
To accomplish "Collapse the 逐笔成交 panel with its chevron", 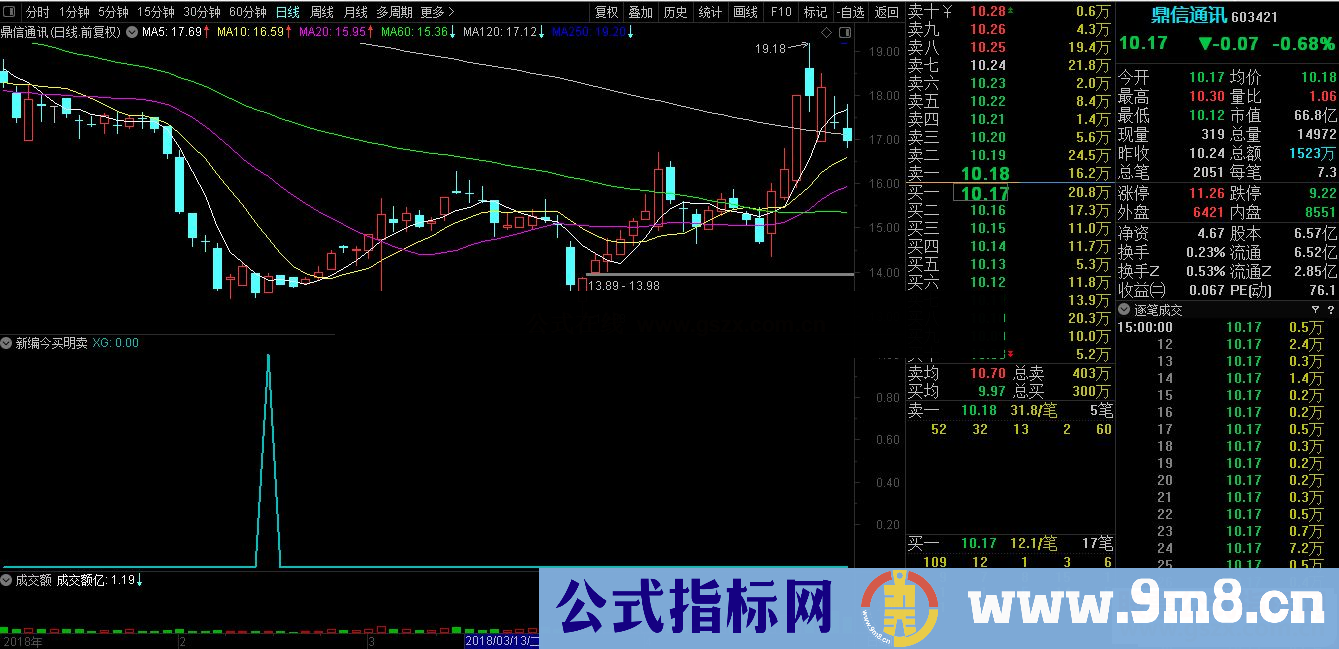I will click(x=1122, y=309).
